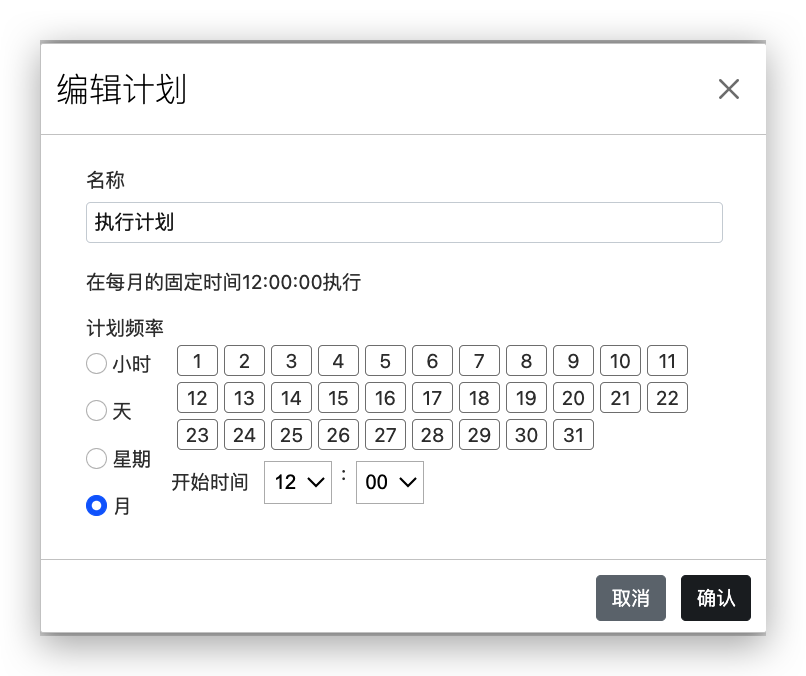Viewport: 806px width, 676px height.
Task: Choose day 11 button
Action: point(667,361)
